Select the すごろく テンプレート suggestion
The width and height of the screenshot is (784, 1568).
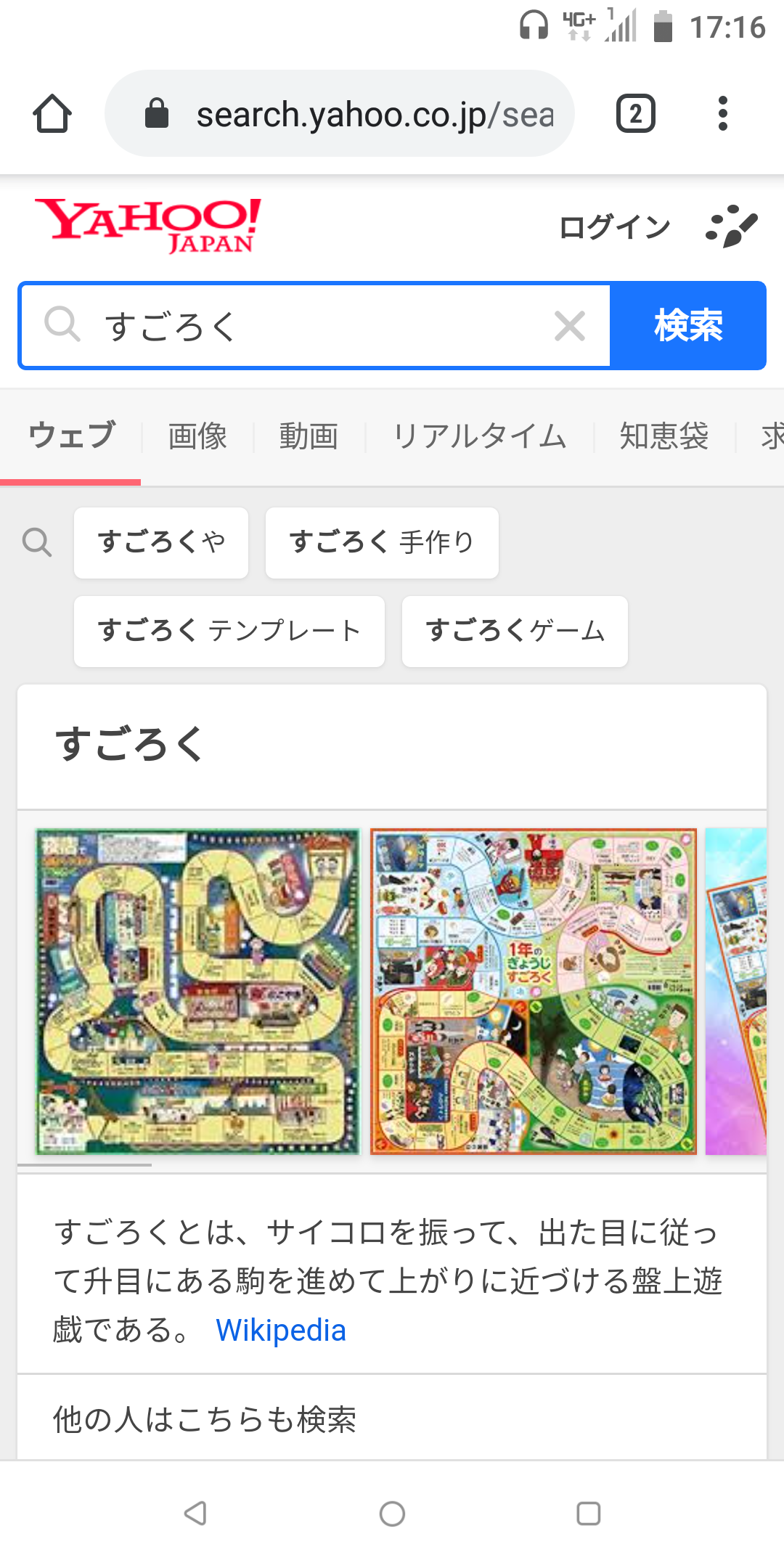(229, 631)
